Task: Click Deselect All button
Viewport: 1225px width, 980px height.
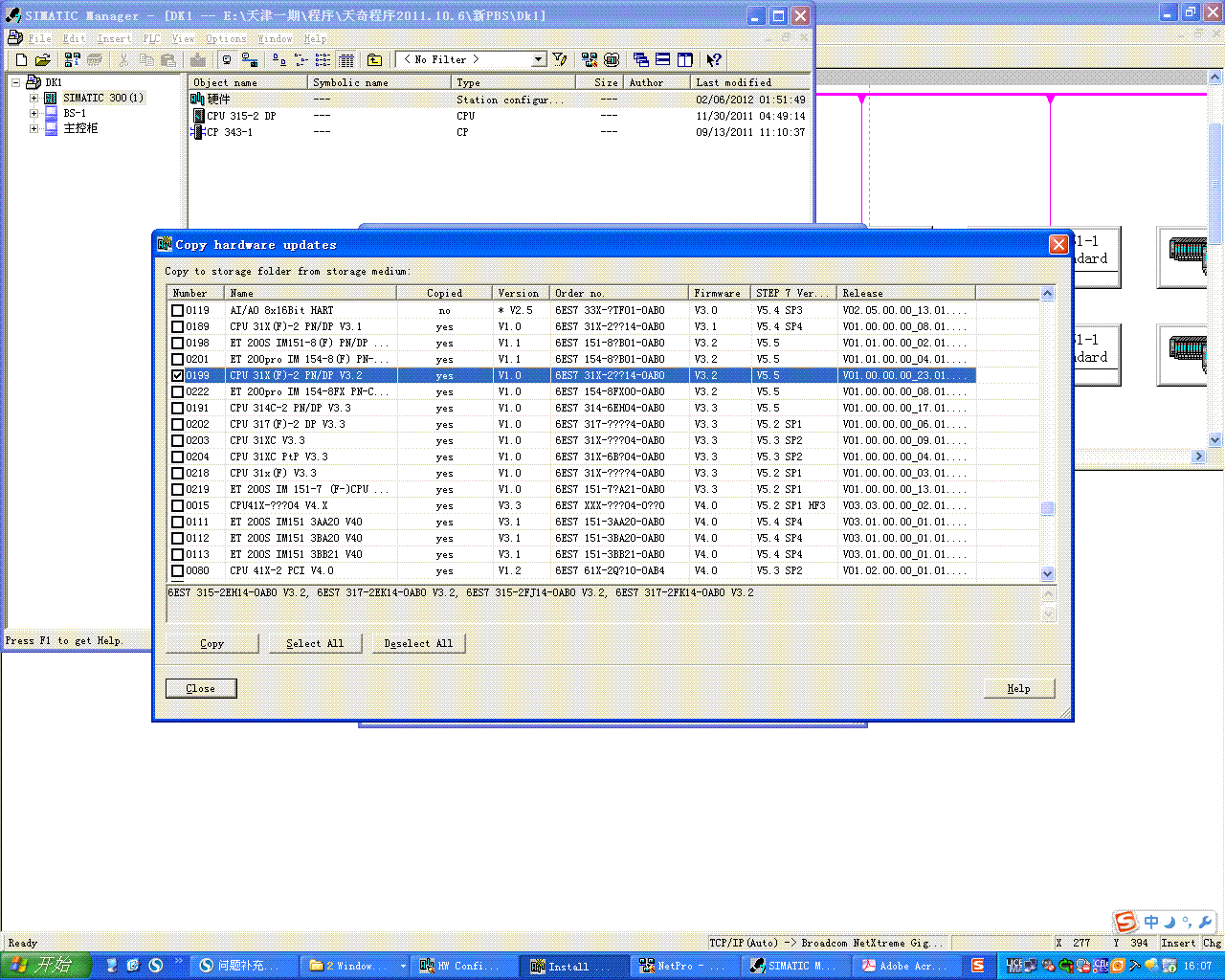Action: click(418, 643)
